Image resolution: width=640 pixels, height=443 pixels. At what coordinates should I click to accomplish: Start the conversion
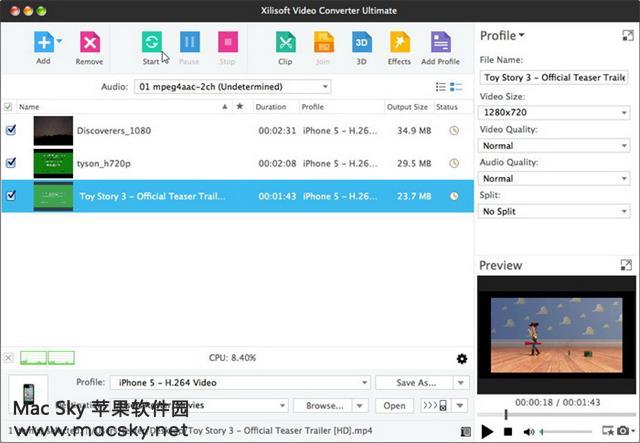151,42
